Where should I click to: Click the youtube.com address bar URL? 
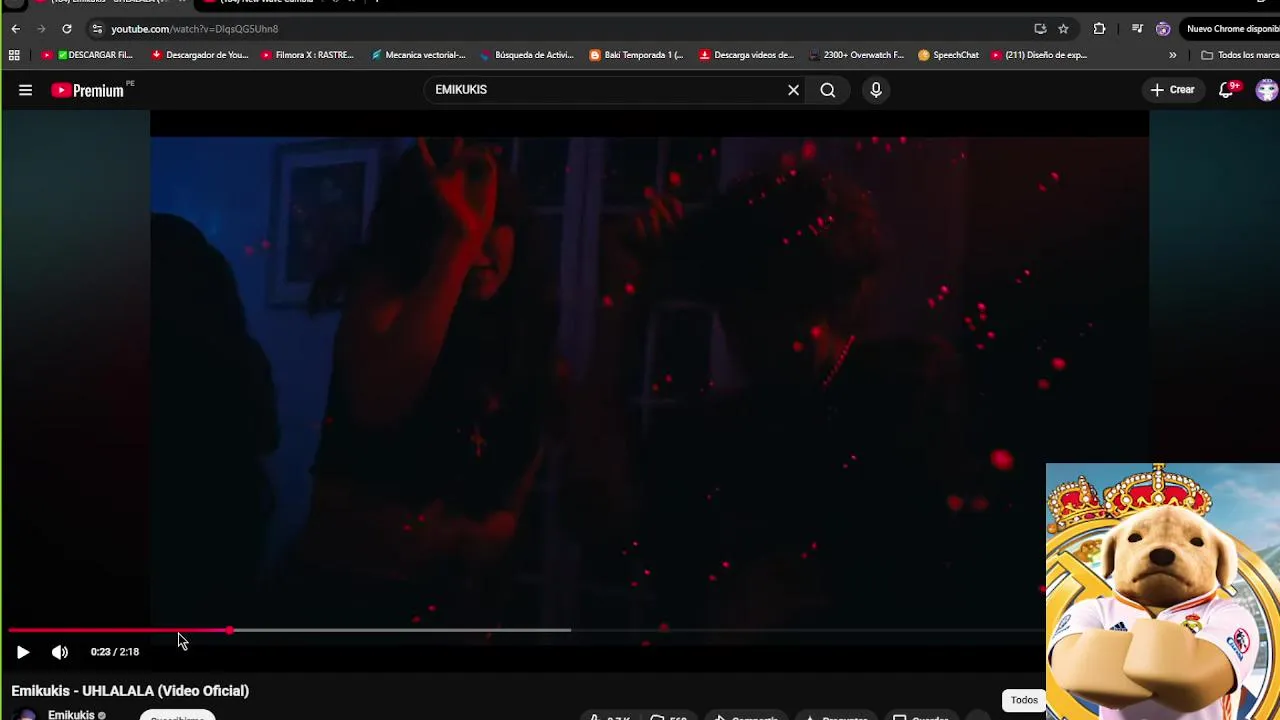coord(194,29)
